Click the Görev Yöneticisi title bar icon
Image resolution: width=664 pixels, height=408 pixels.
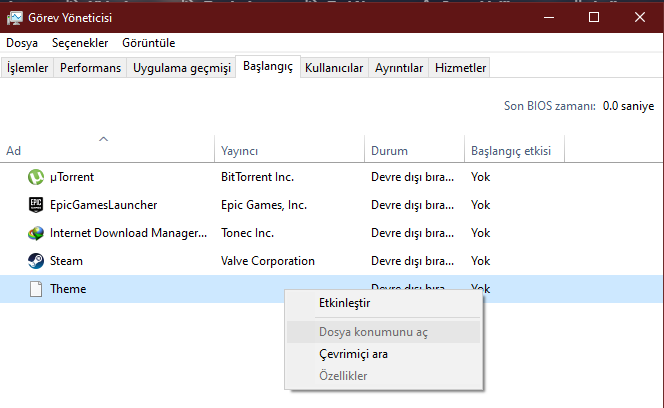click(15, 18)
